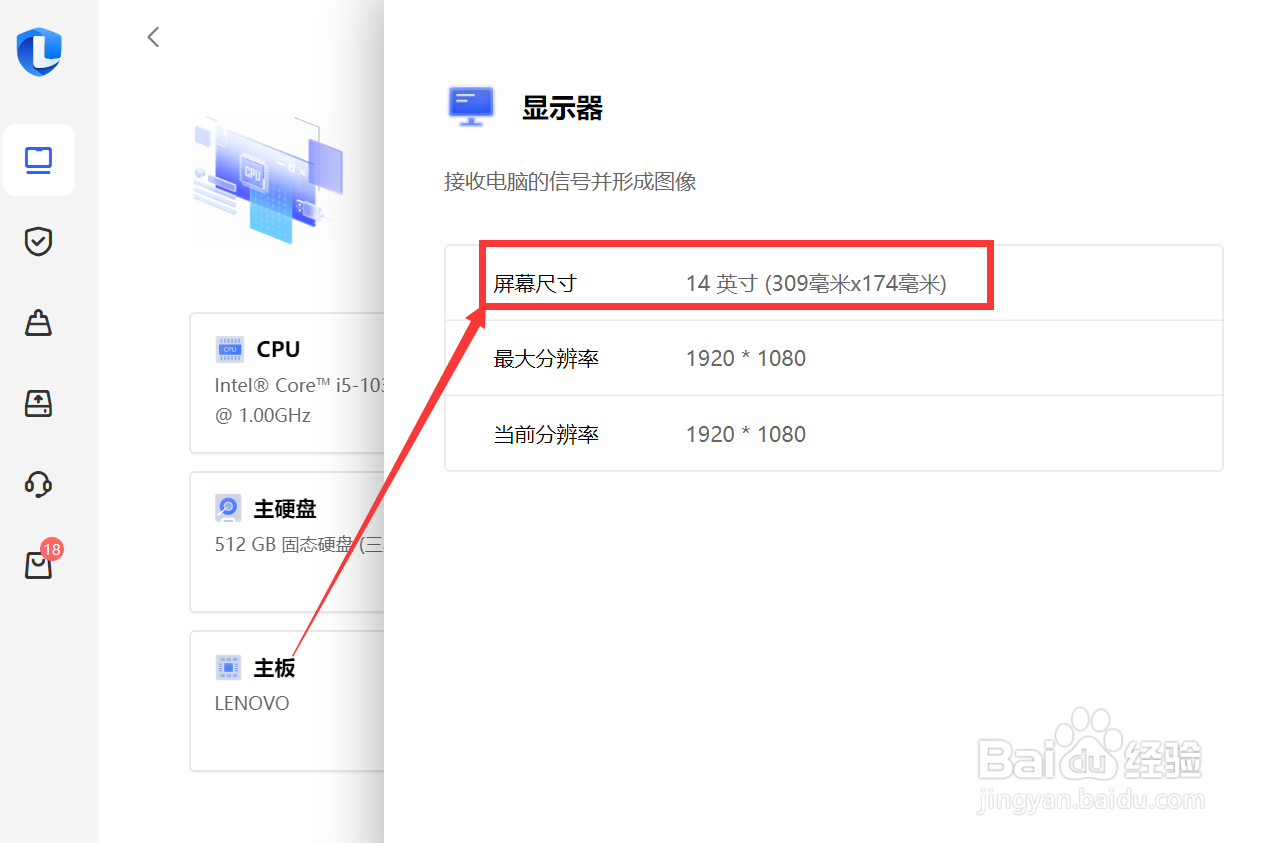1274x843 pixels.
Task: Click the motherboard icon
Action: coord(228,667)
